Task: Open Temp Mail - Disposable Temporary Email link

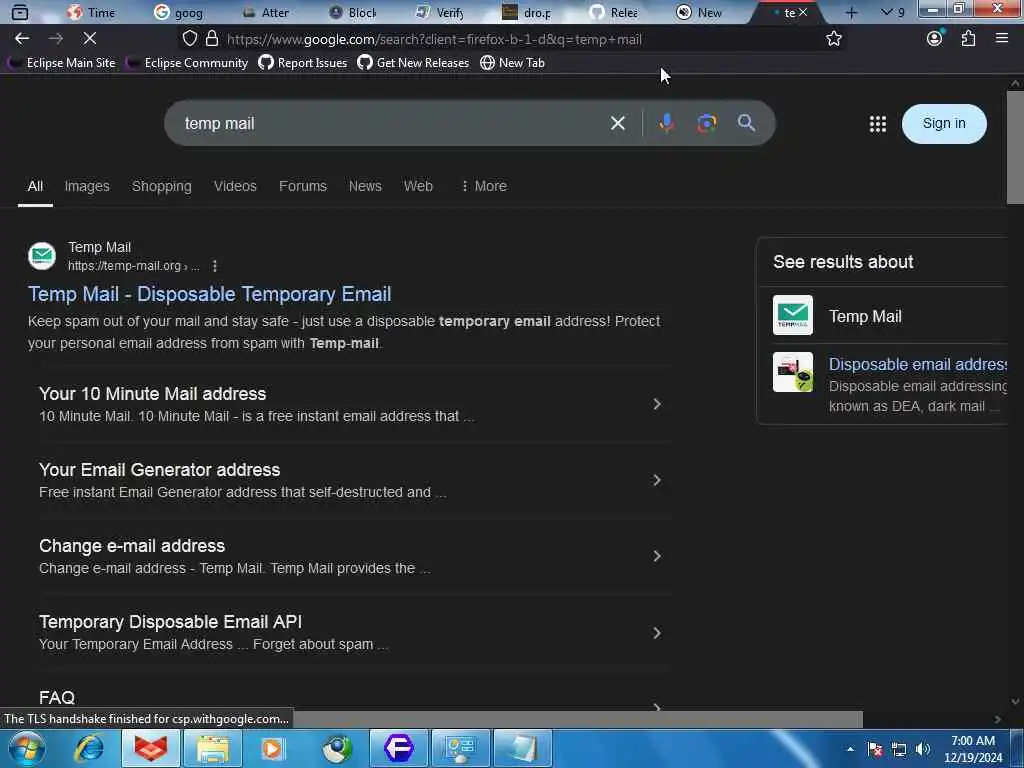Action: click(210, 294)
